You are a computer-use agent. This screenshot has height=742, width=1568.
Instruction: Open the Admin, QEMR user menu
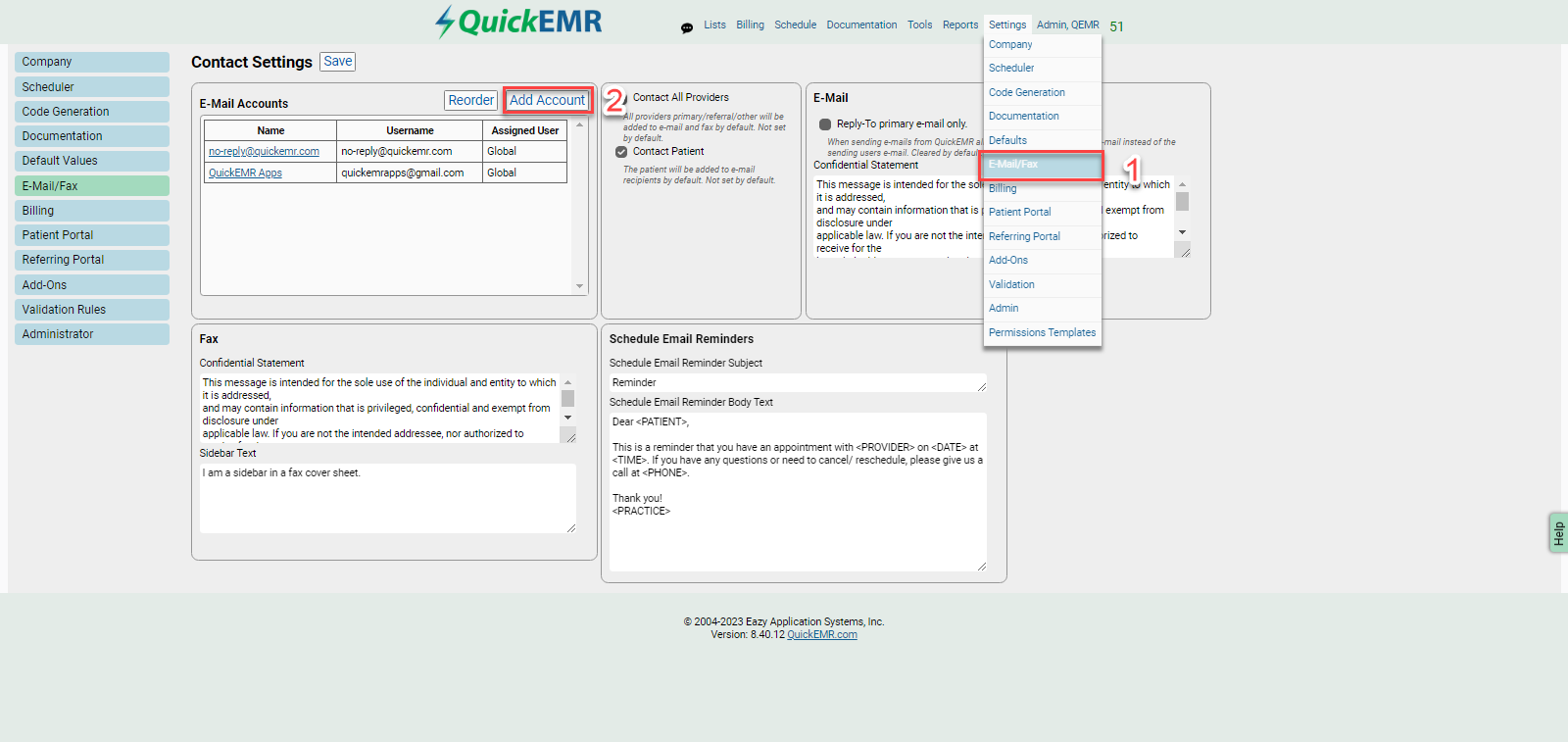pos(1068,25)
